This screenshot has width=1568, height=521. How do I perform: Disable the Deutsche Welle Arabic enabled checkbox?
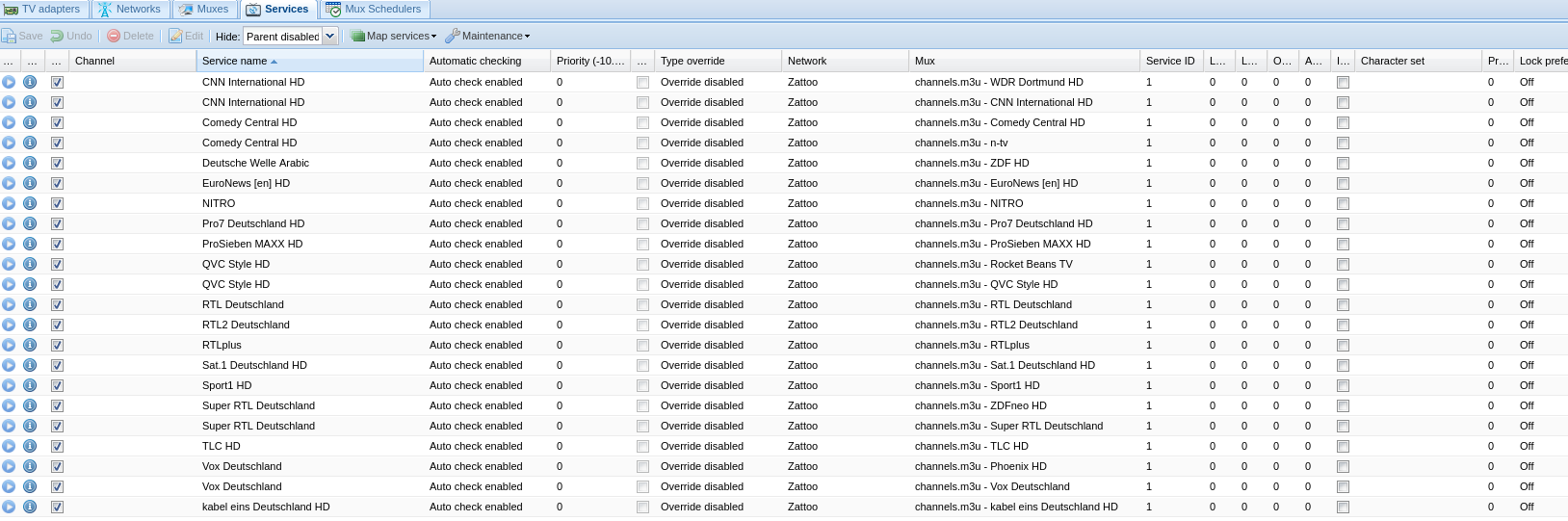pyautogui.click(x=57, y=163)
